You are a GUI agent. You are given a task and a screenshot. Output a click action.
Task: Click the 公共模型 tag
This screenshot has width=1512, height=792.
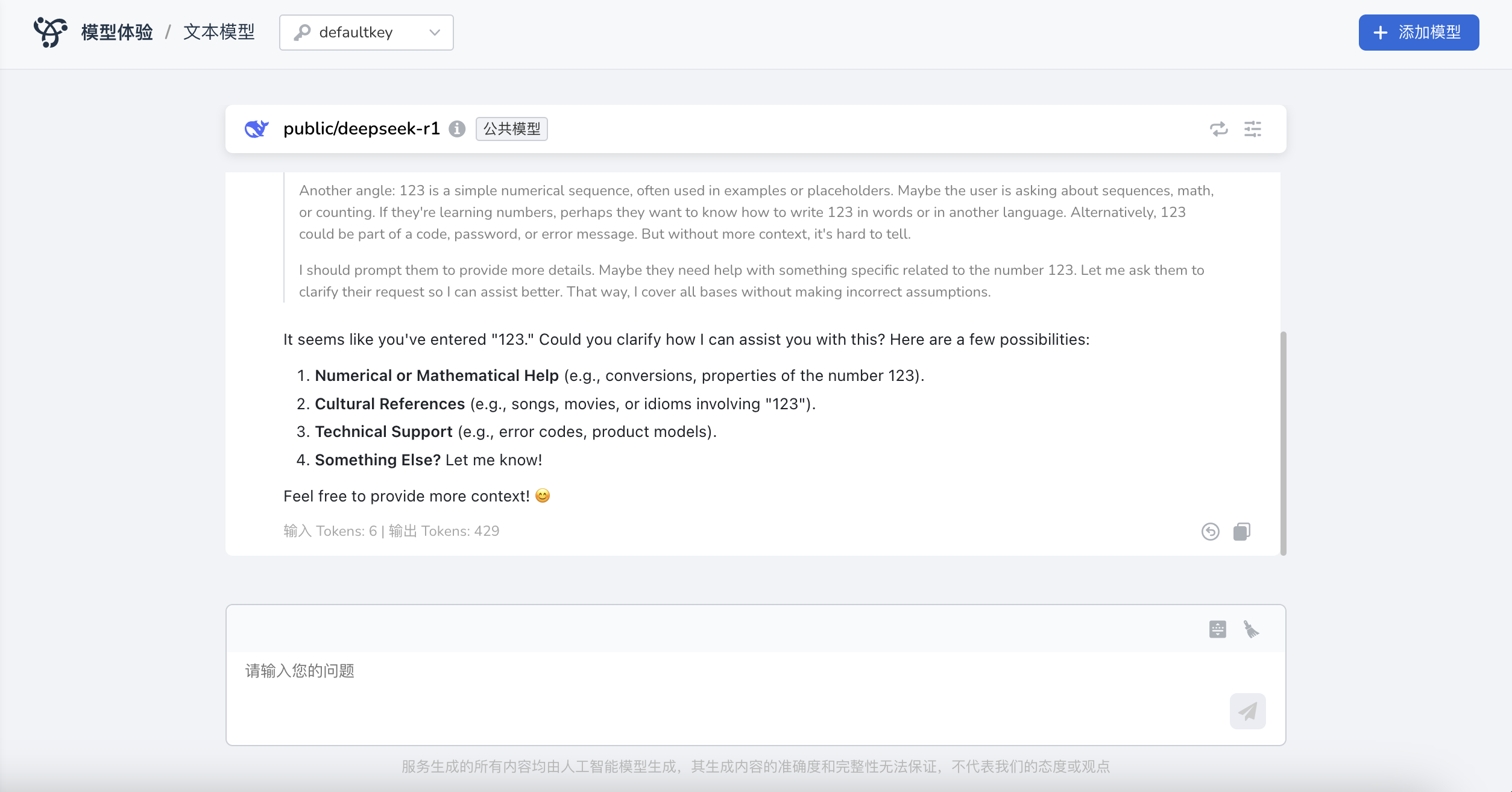coord(511,129)
